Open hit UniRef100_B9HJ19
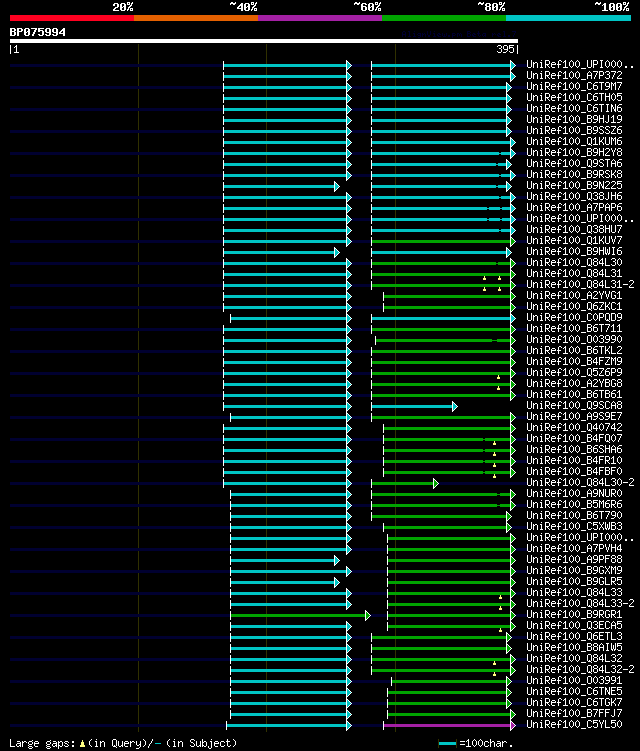This screenshot has height=751, width=640. (x=574, y=120)
